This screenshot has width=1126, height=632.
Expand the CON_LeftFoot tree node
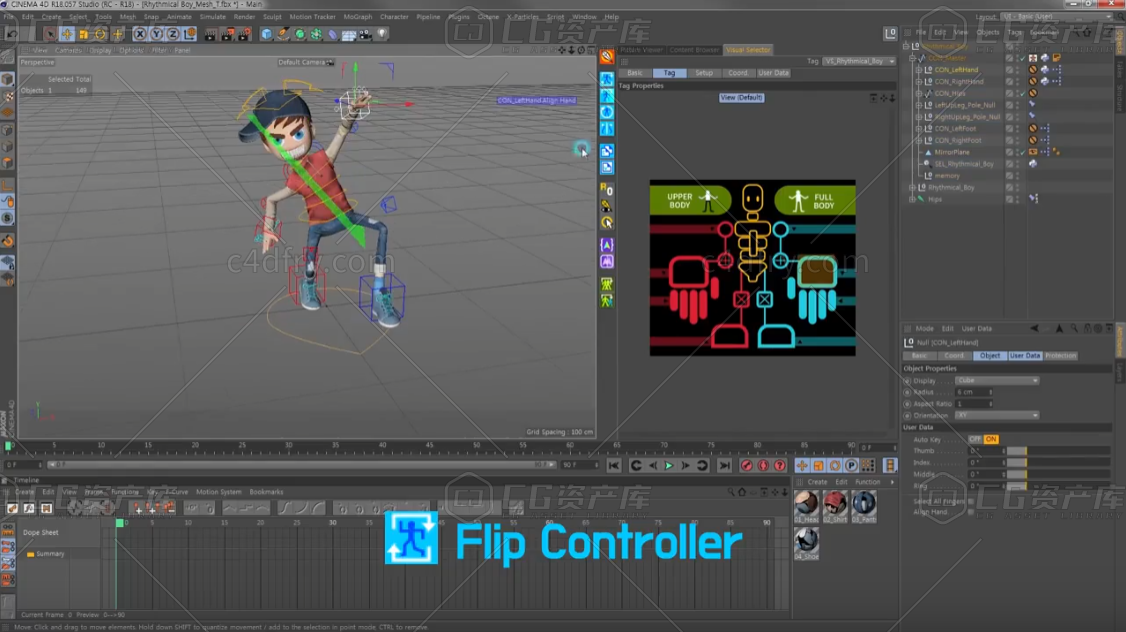click(x=918, y=129)
